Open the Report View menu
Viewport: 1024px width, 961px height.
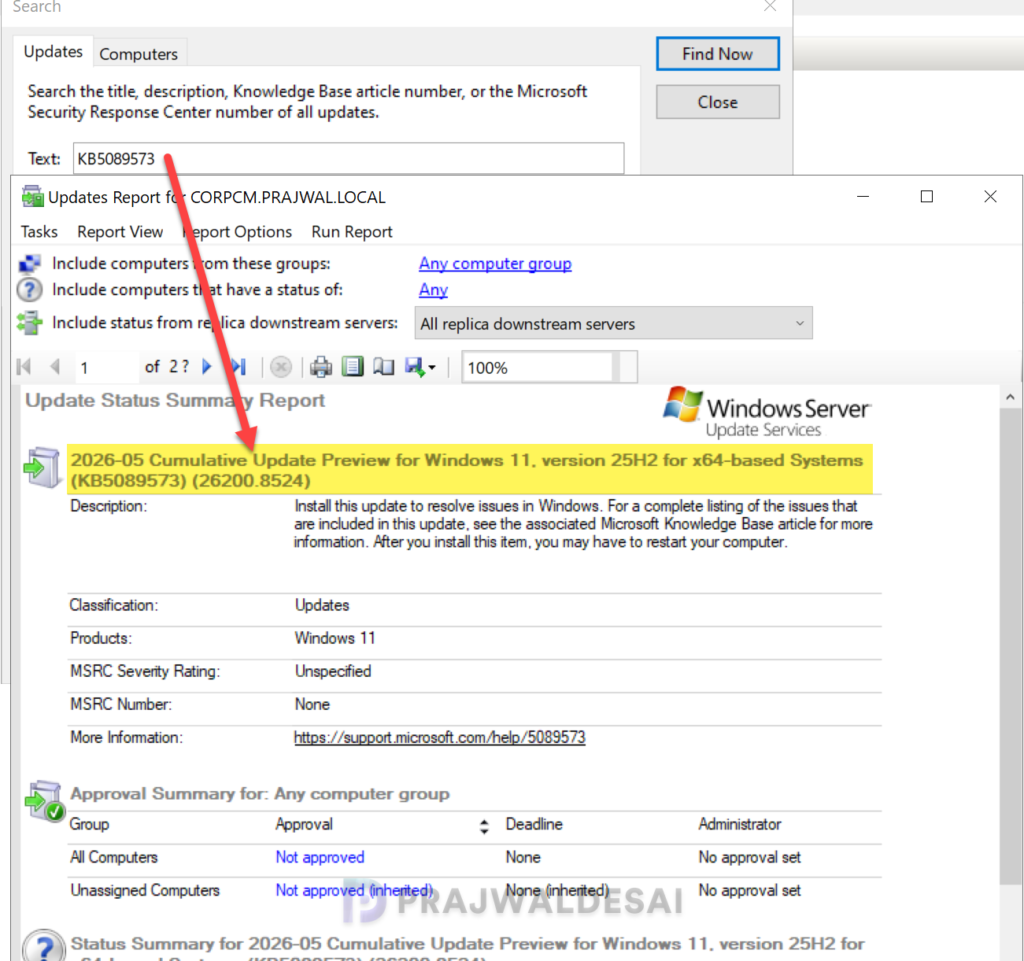120,232
